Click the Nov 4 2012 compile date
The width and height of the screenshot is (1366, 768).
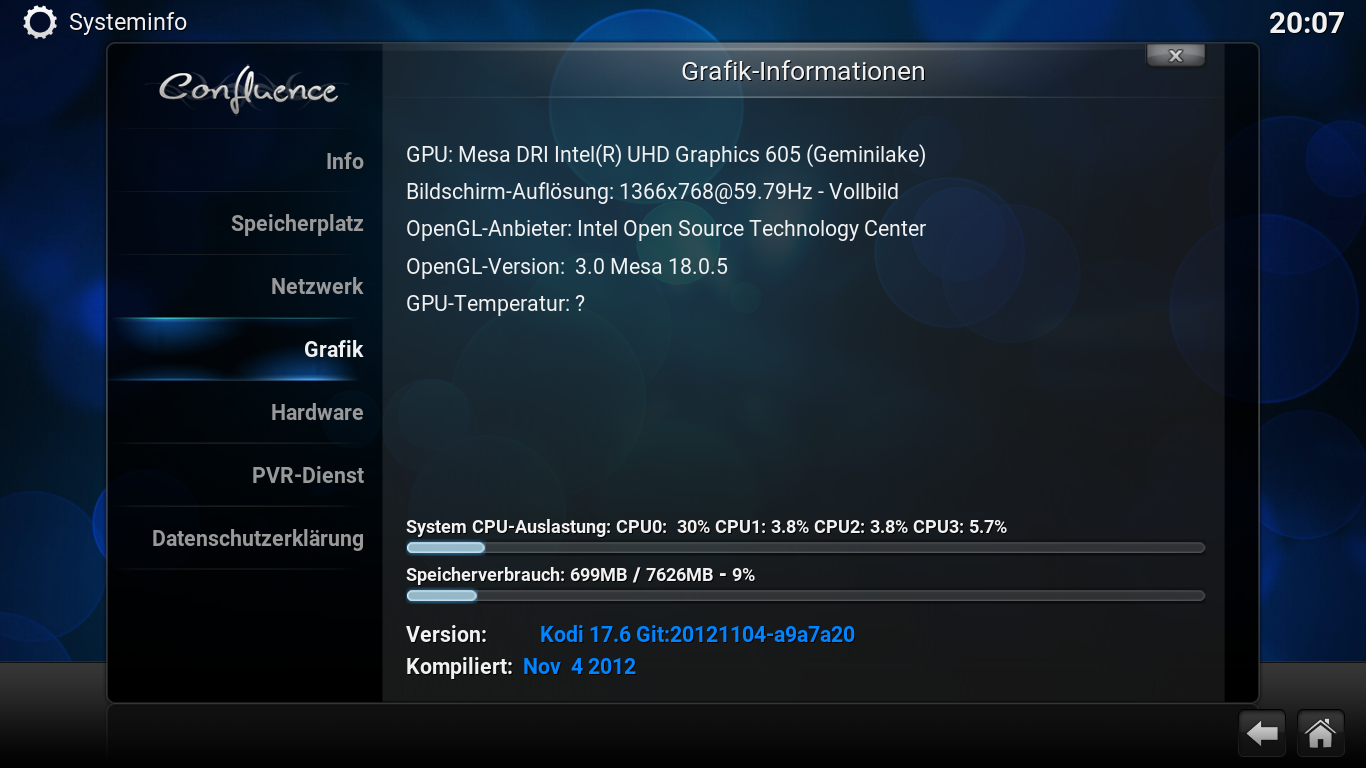click(x=579, y=666)
